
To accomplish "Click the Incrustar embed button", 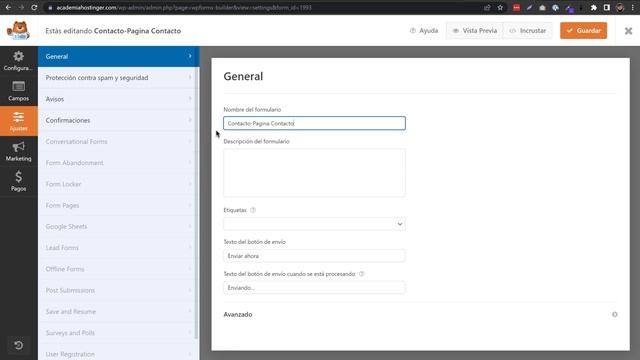I will tap(528, 31).
